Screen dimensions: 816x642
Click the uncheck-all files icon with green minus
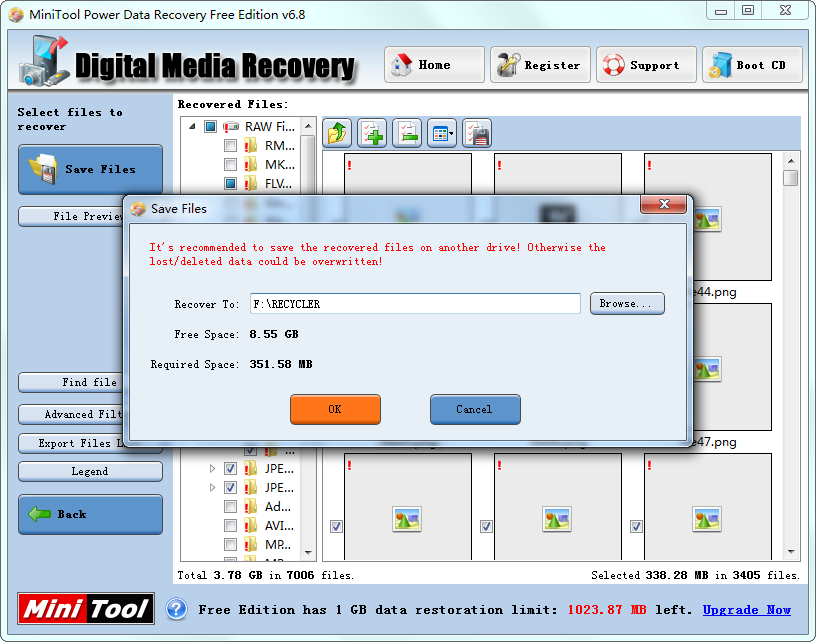tap(407, 133)
